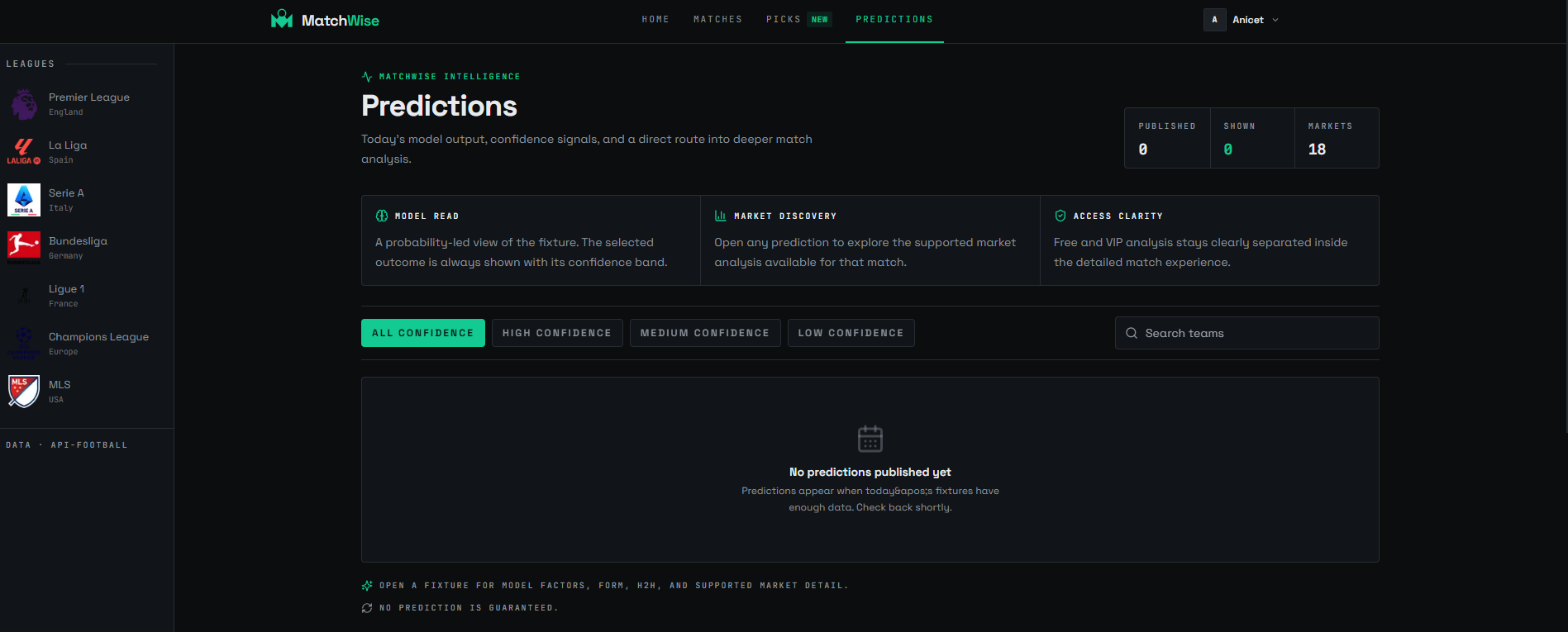Click the Shown count stat
The image size is (1568, 632).
click(1252, 138)
